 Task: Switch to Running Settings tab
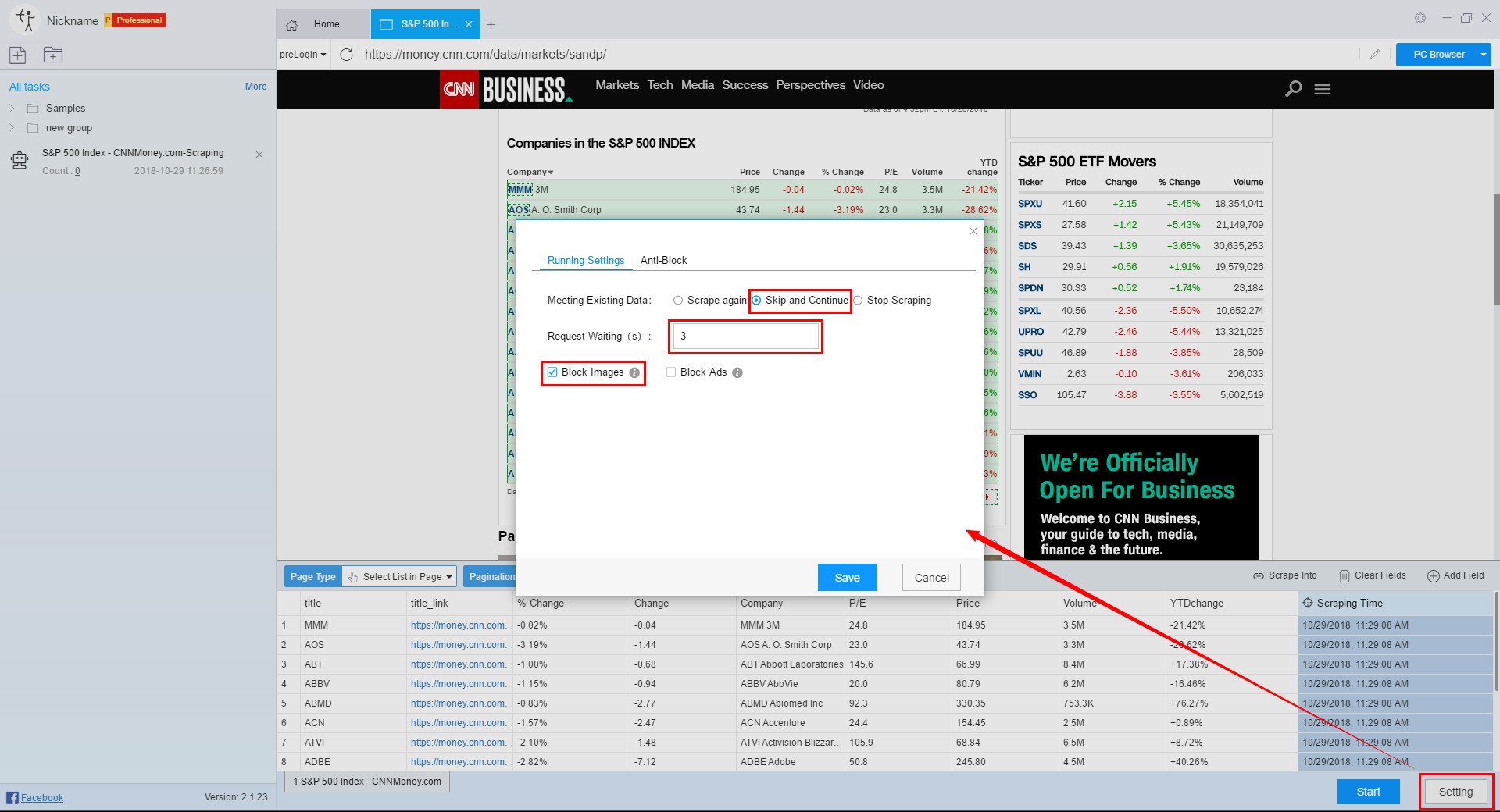point(585,261)
